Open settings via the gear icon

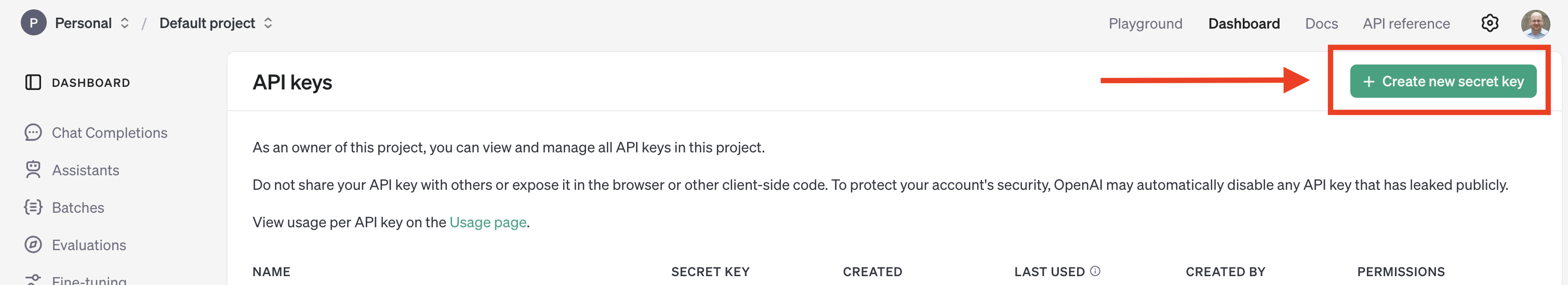pyautogui.click(x=1489, y=23)
